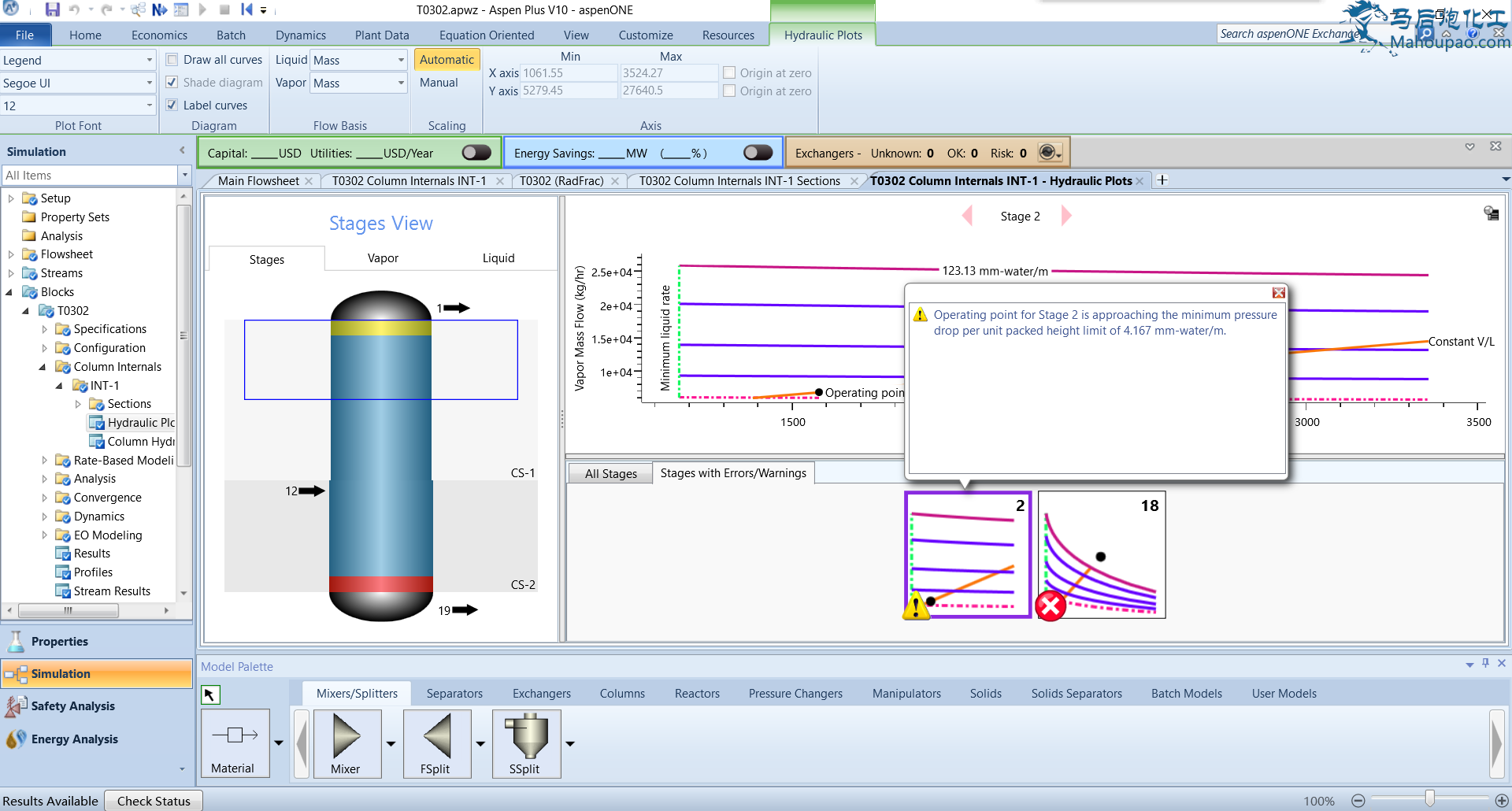Viewport: 1512px width, 811px height.
Task: Click the Undo arrow icon
Action: tap(75, 9)
